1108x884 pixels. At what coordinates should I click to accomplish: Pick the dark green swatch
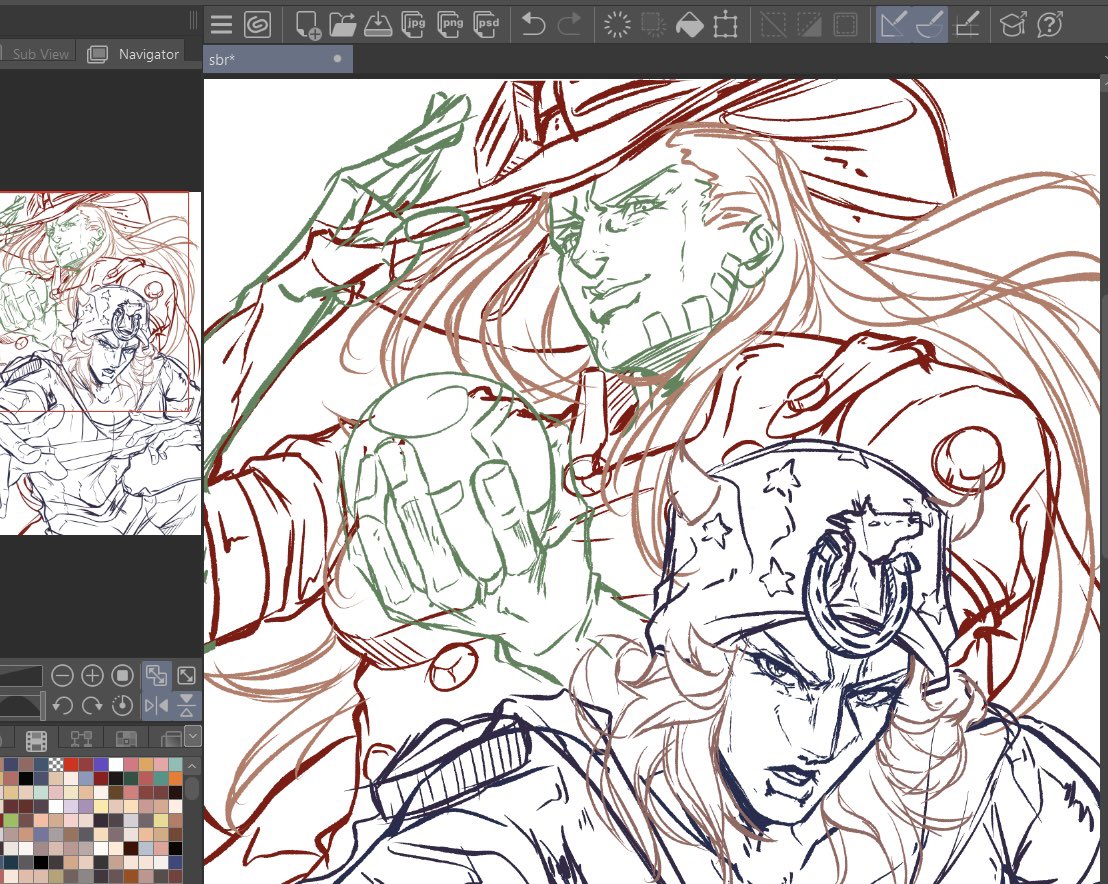[x=131, y=779]
